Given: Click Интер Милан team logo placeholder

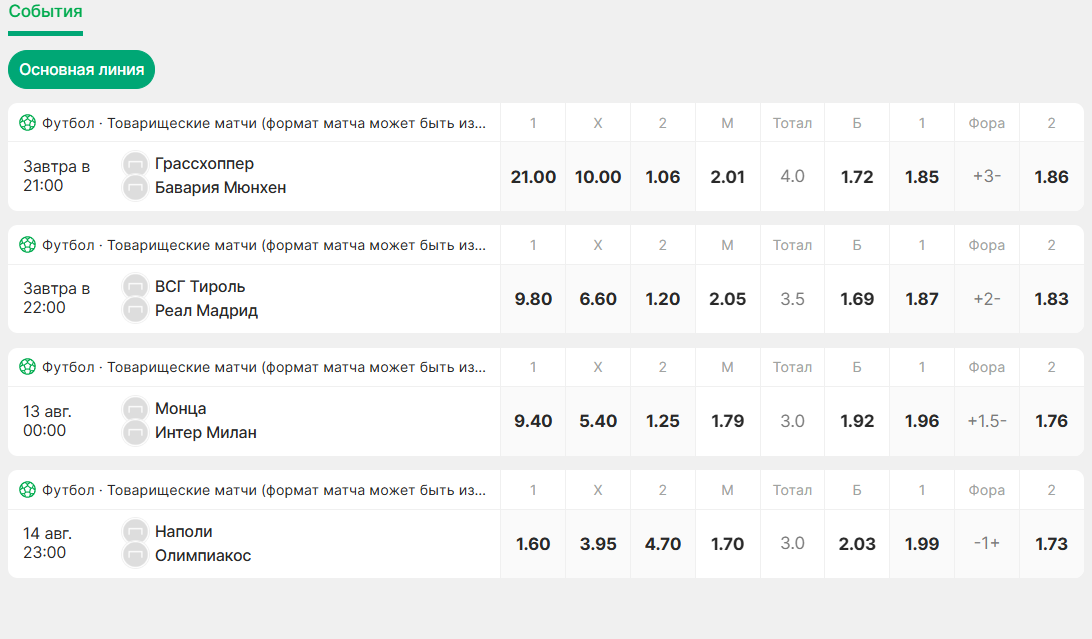Looking at the screenshot, I should point(135,432).
